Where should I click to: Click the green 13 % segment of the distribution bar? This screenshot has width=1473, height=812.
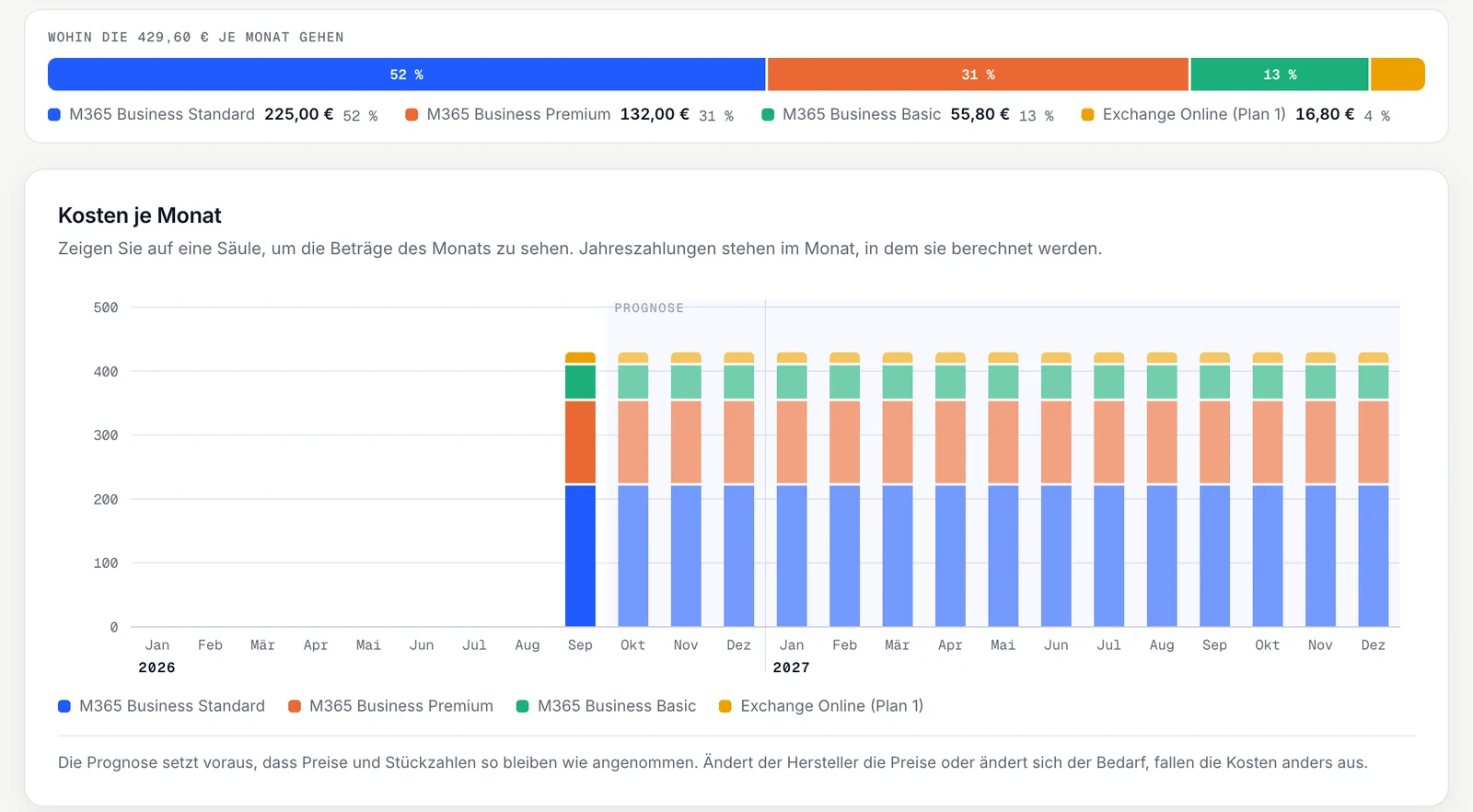coord(1280,75)
